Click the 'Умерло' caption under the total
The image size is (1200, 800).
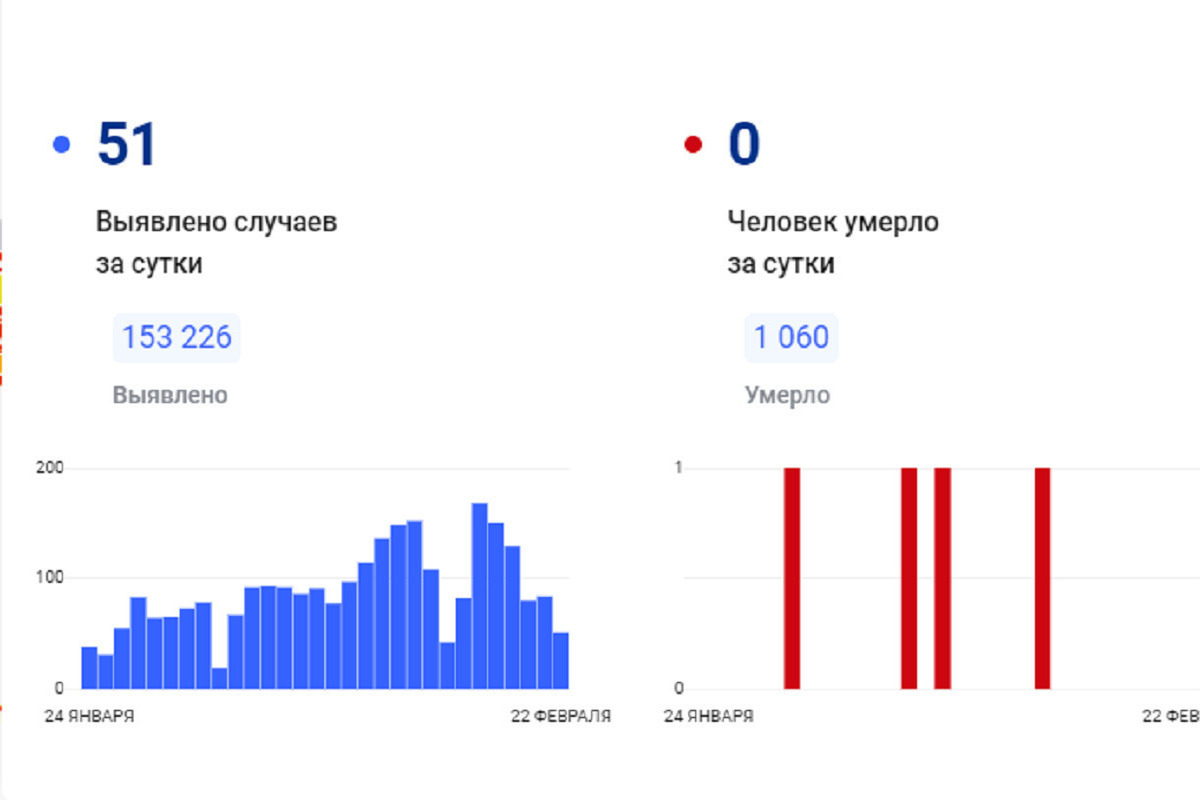pyautogui.click(x=787, y=395)
